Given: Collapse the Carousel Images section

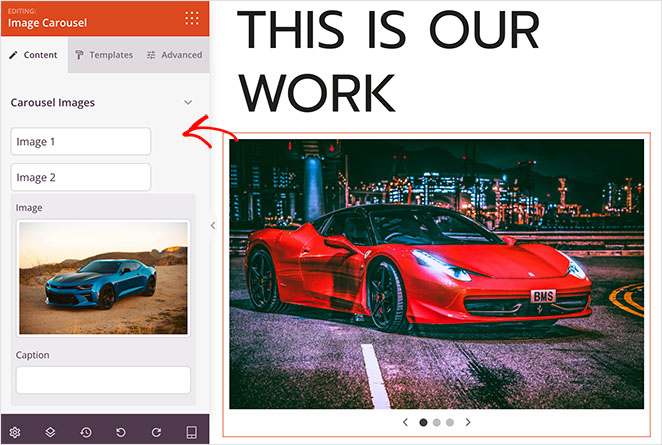Looking at the screenshot, I should click(x=187, y=102).
